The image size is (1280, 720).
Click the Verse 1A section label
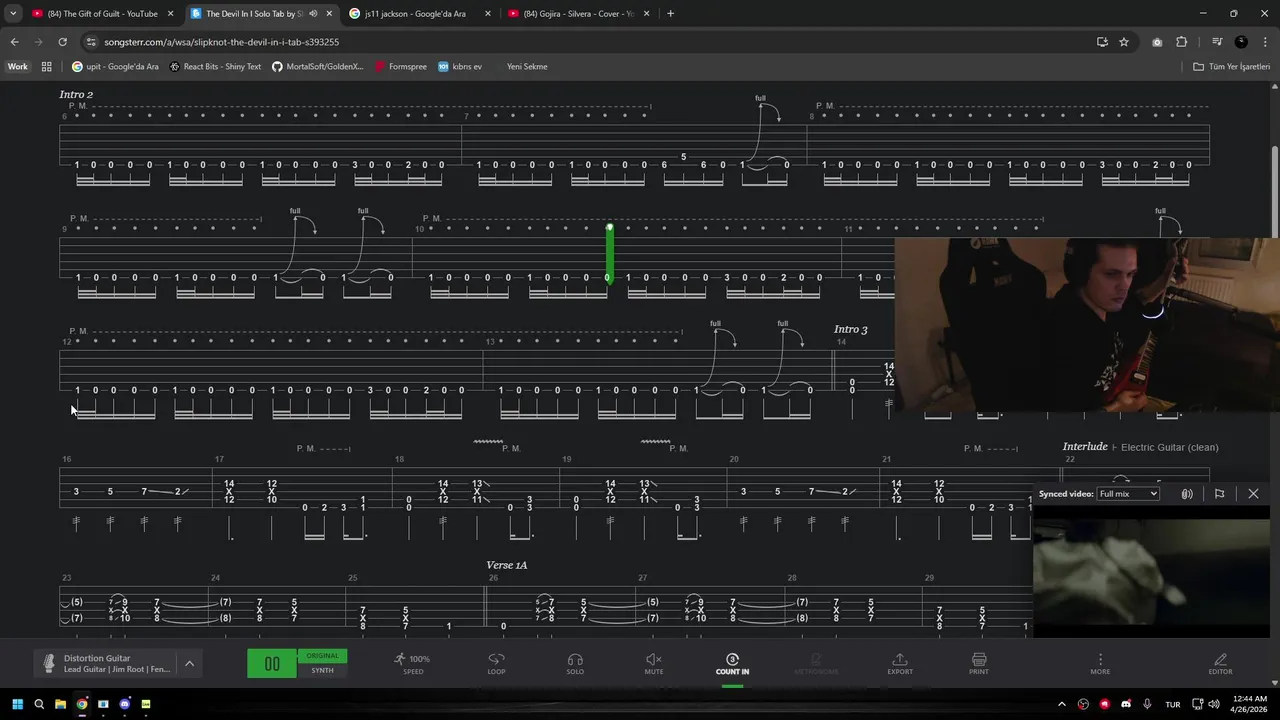[507, 565]
